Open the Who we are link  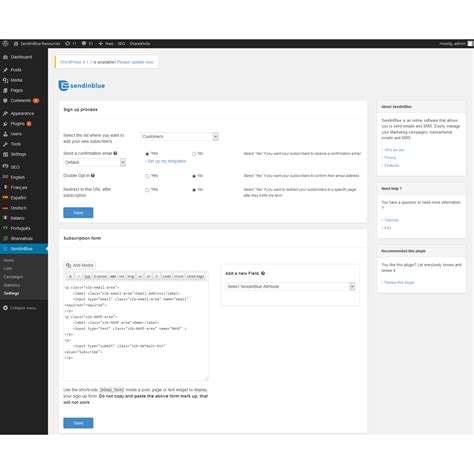click(x=393, y=150)
